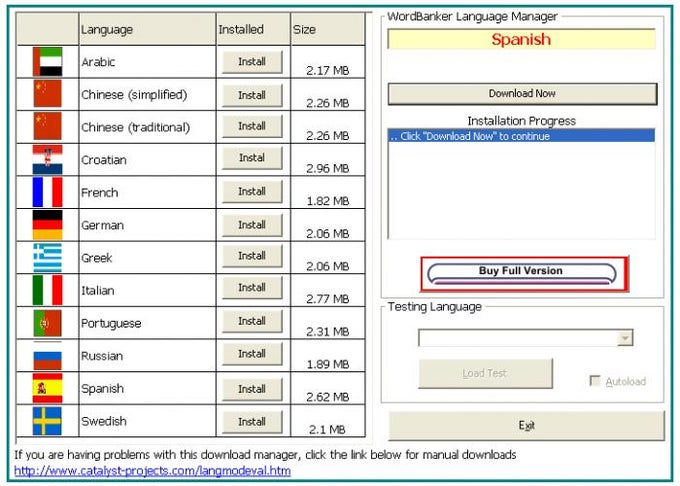Open the Testing Language dropdown arrow
The height and width of the screenshot is (486, 680).
(x=625, y=338)
